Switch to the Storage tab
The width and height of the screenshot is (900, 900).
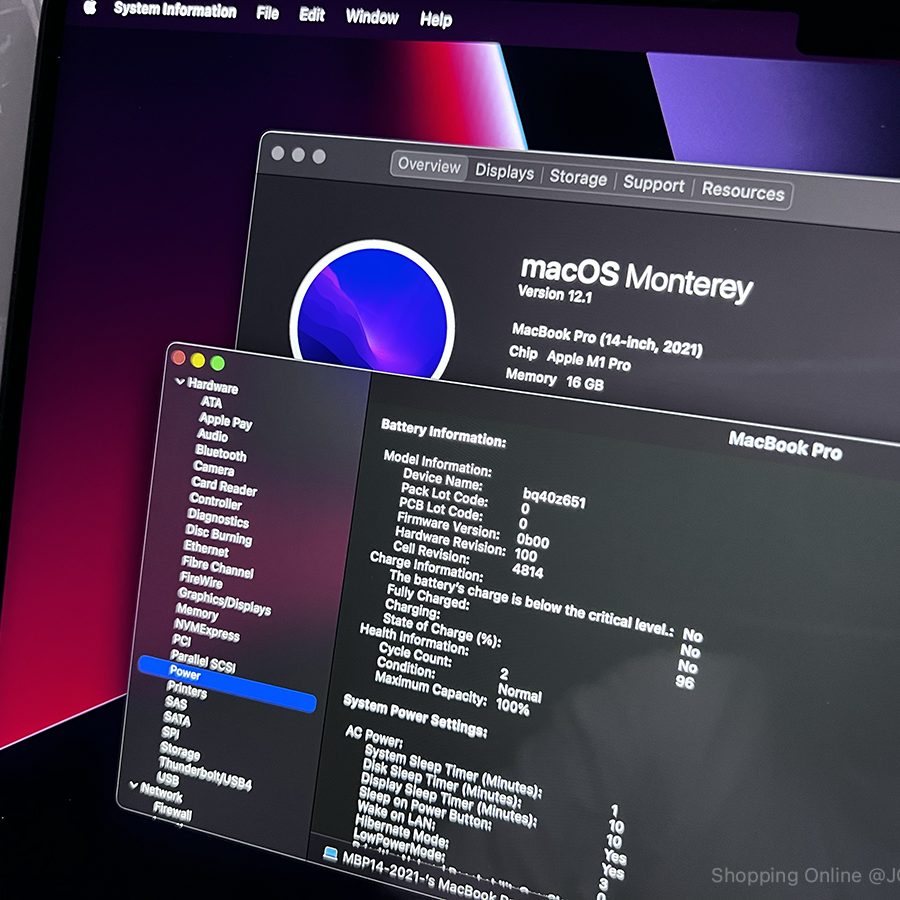578,177
